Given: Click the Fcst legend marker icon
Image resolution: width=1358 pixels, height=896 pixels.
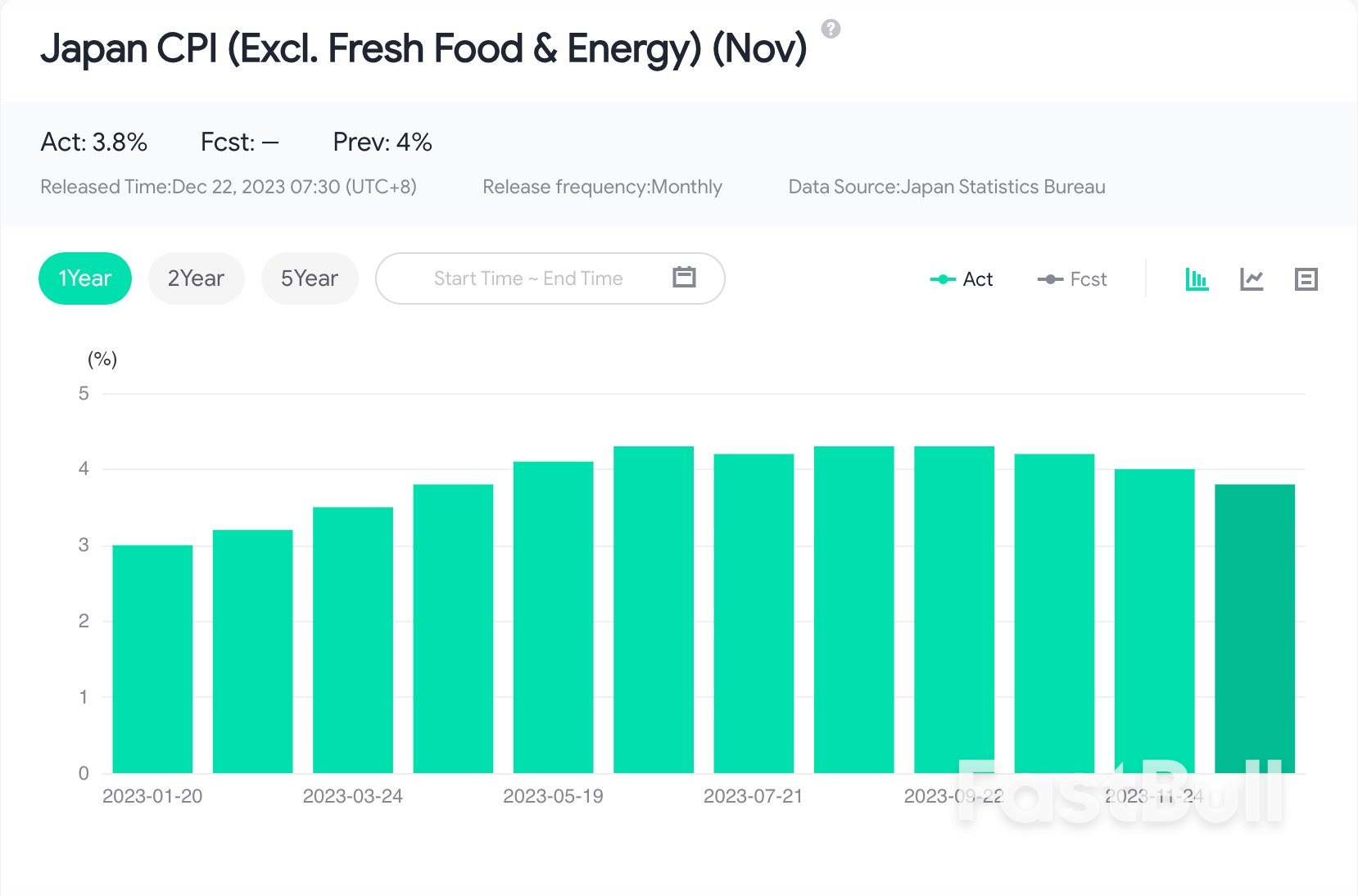Looking at the screenshot, I should [1050, 279].
